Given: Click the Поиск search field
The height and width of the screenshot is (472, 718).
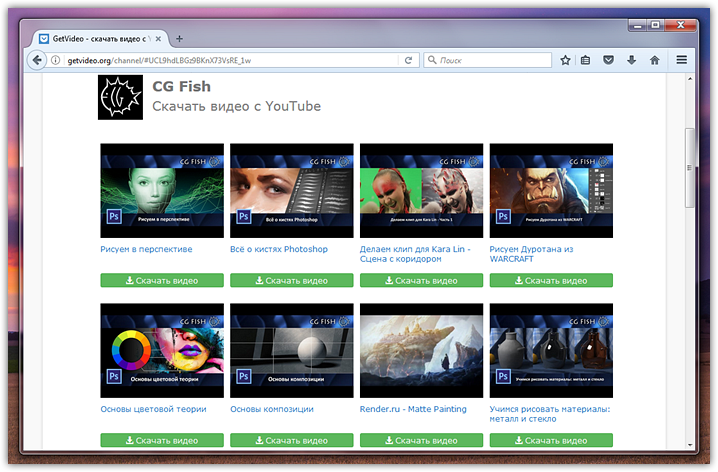Looking at the screenshot, I should tap(488, 60).
